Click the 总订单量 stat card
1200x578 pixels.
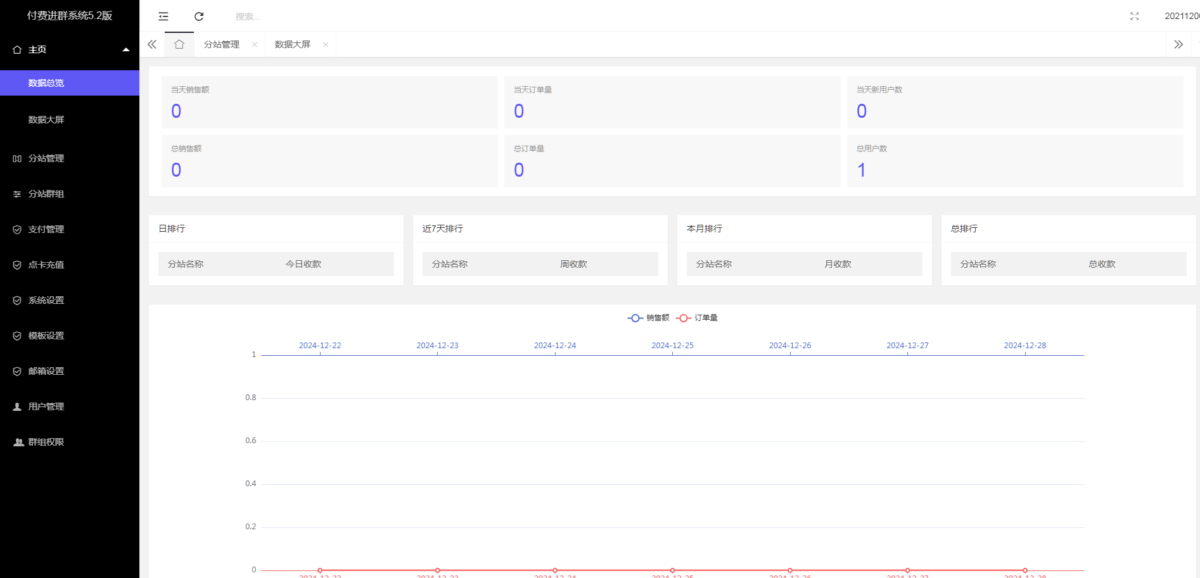[672, 161]
